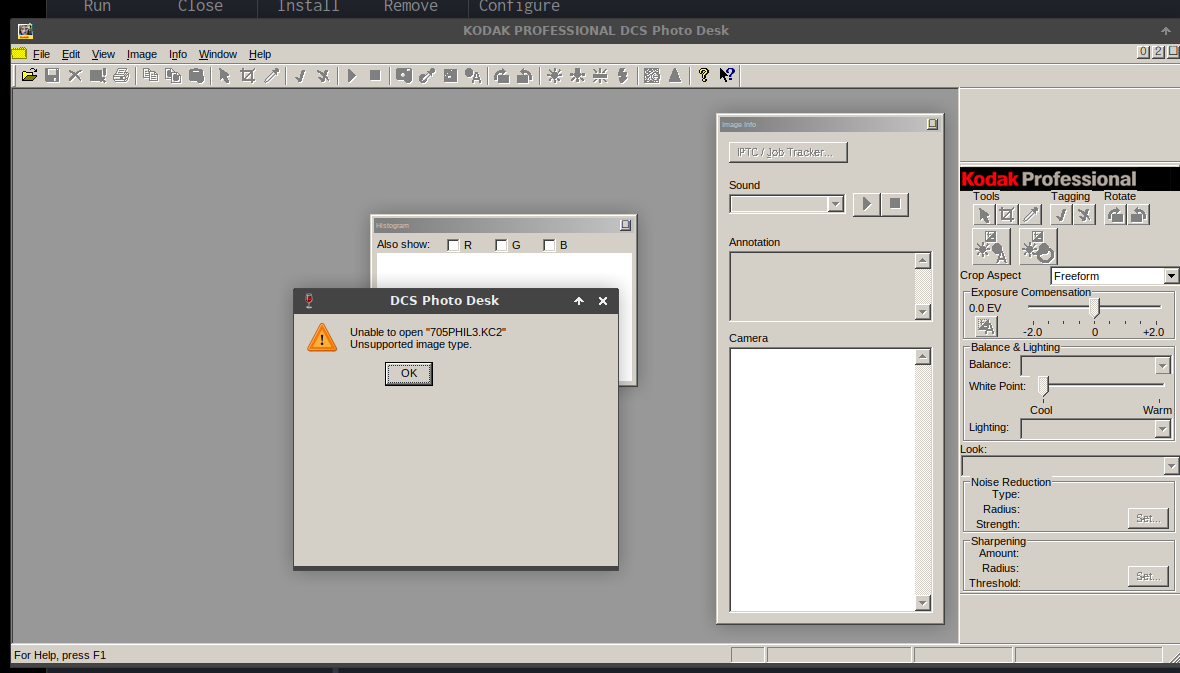Click OK in the error dialog
This screenshot has height=673, width=1180.
(x=409, y=373)
